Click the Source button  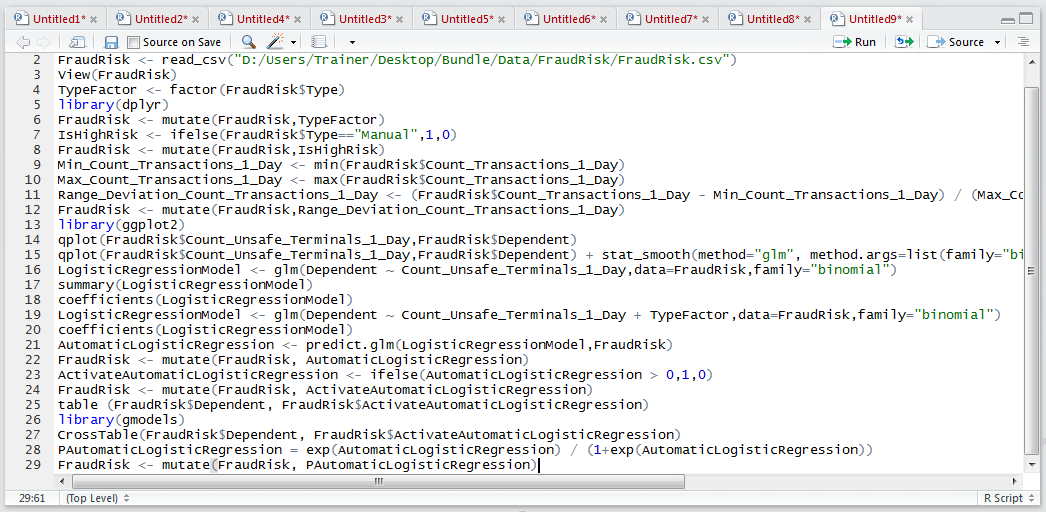click(x=958, y=42)
